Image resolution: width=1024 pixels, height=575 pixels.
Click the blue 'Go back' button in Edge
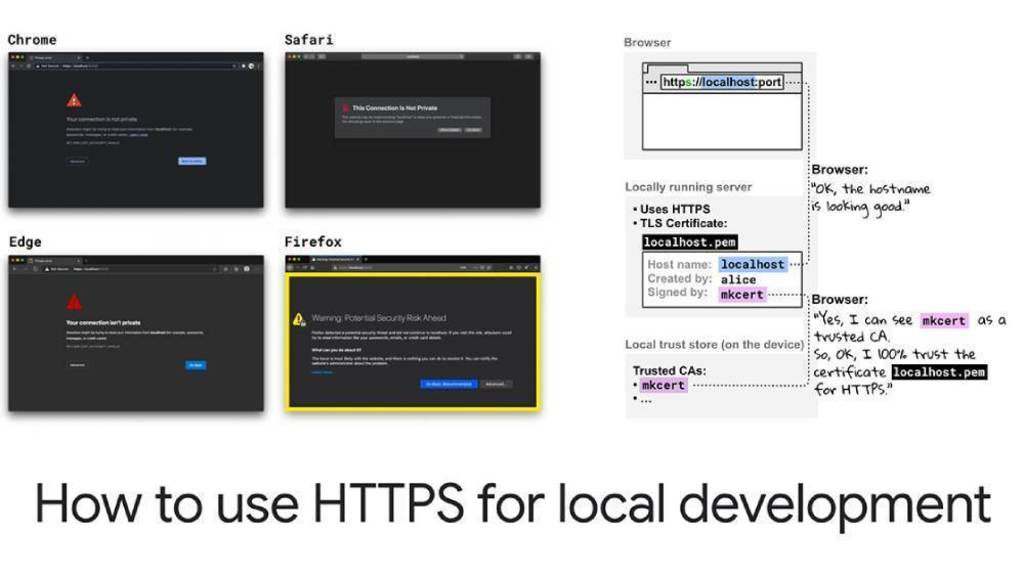[x=196, y=365]
